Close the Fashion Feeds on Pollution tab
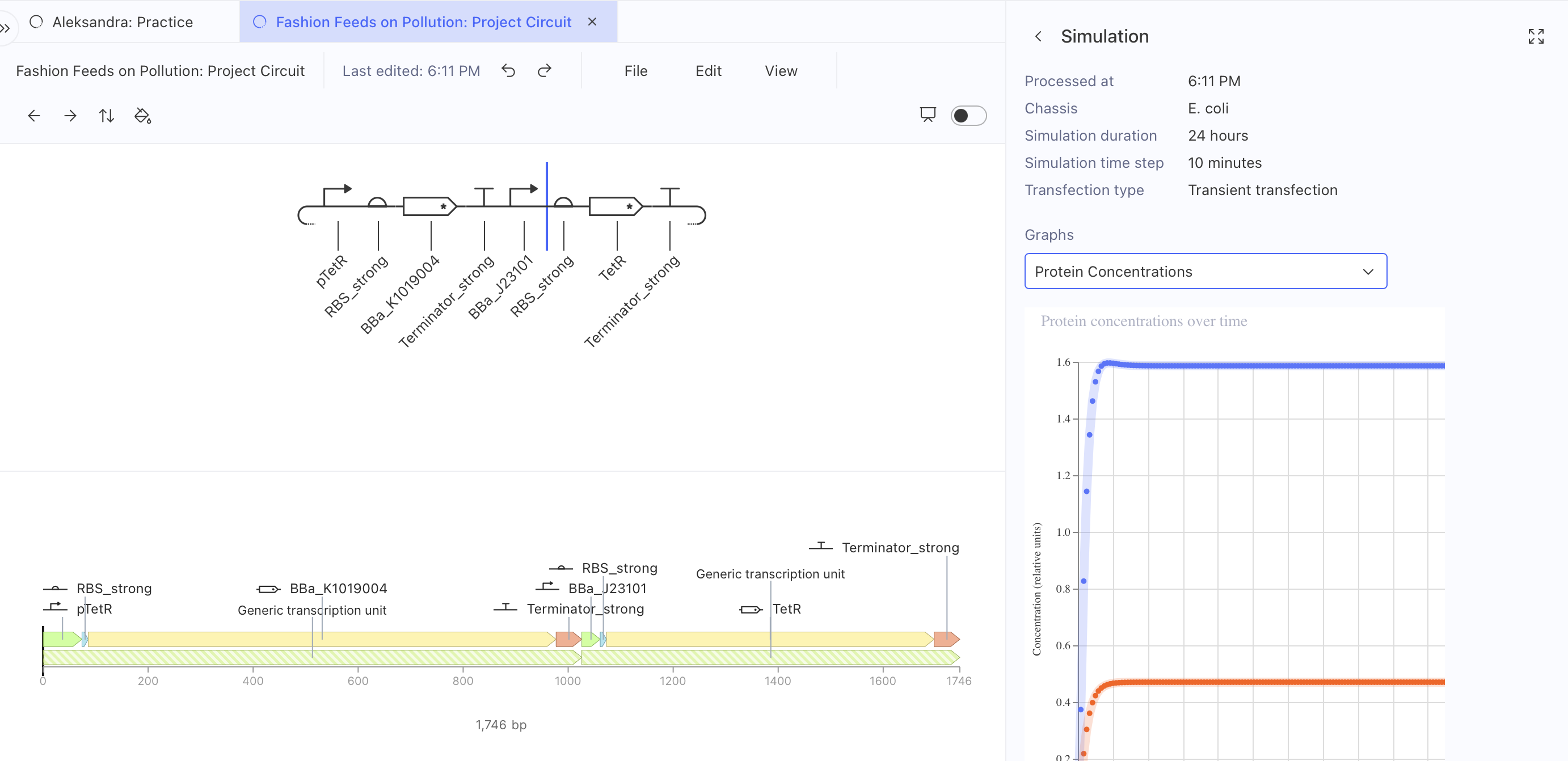Screen dimensions: 1568x761 (x=592, y=22)
